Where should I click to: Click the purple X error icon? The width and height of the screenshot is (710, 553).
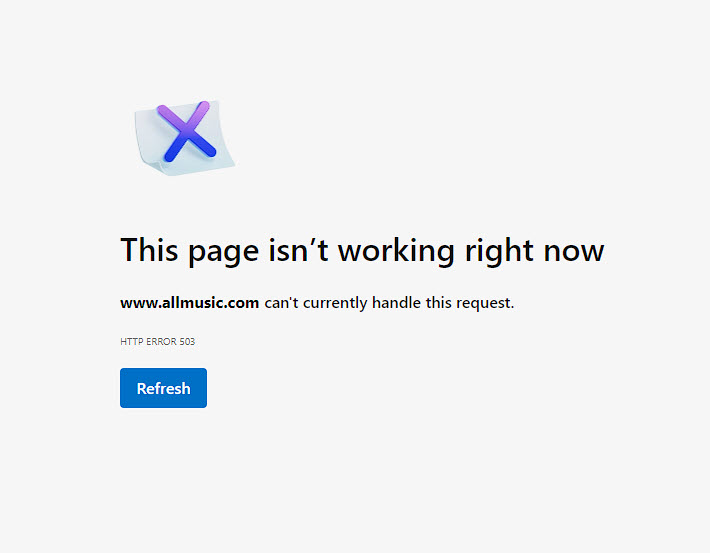186,131
